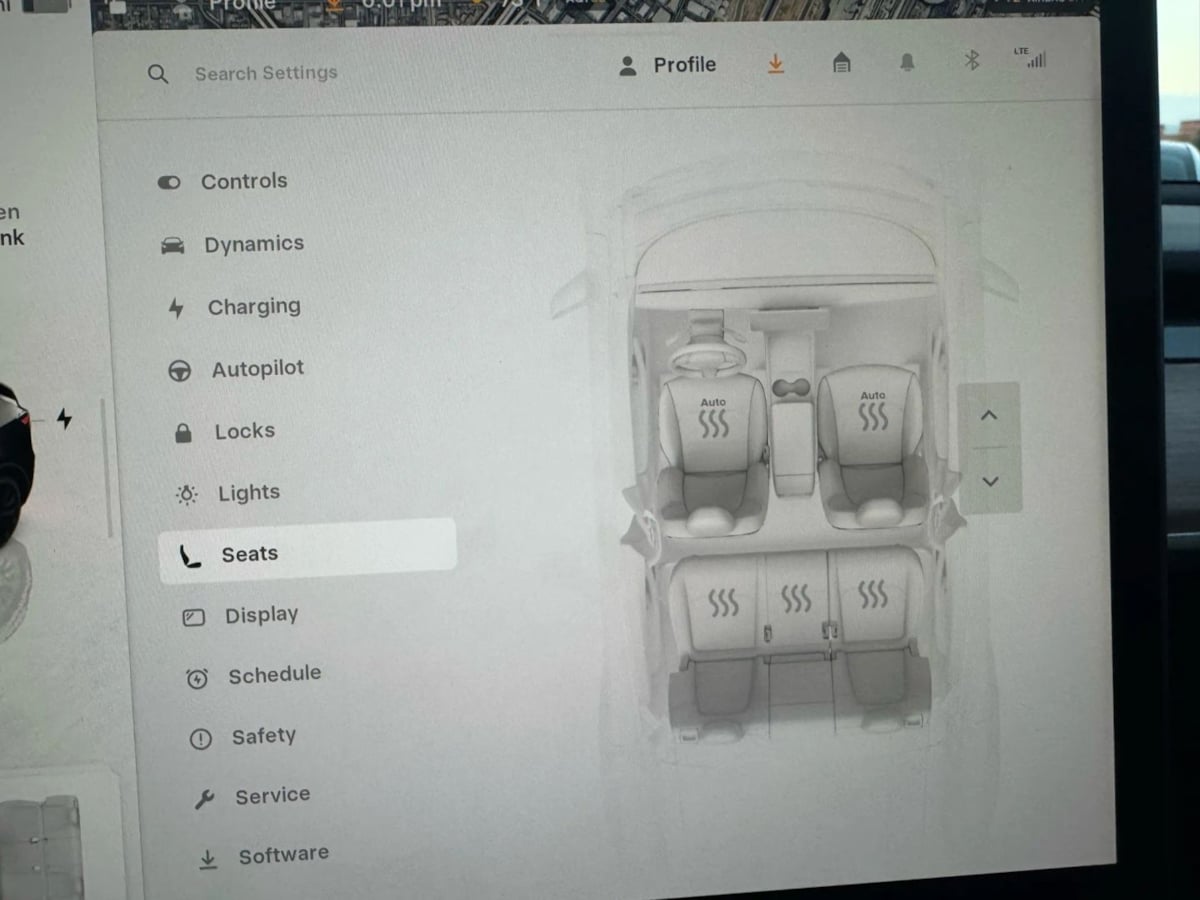Tap the notifications bell icon
Viewport: 1200px width, 900px height.
(x=907, y=62)
